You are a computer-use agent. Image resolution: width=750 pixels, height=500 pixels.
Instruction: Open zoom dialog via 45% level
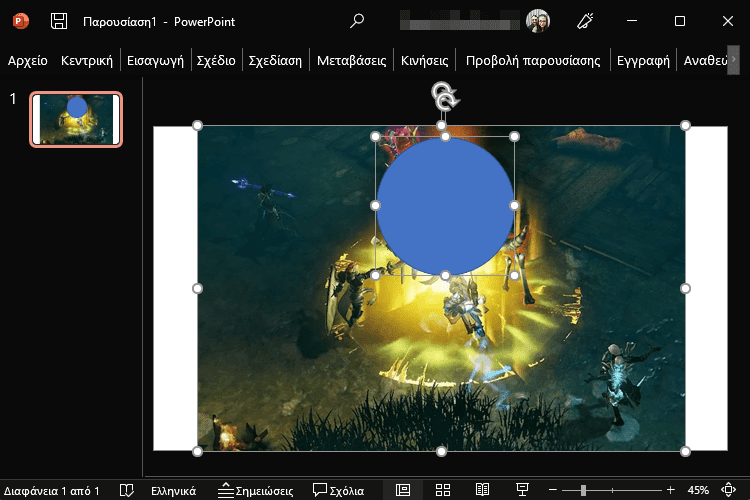coord(698,490)
